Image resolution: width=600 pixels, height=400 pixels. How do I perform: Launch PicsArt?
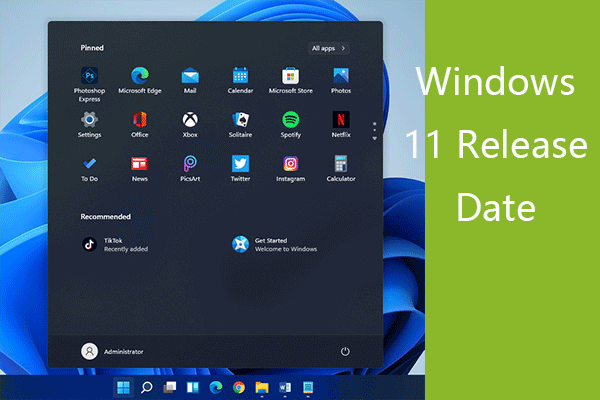[190, 168]
